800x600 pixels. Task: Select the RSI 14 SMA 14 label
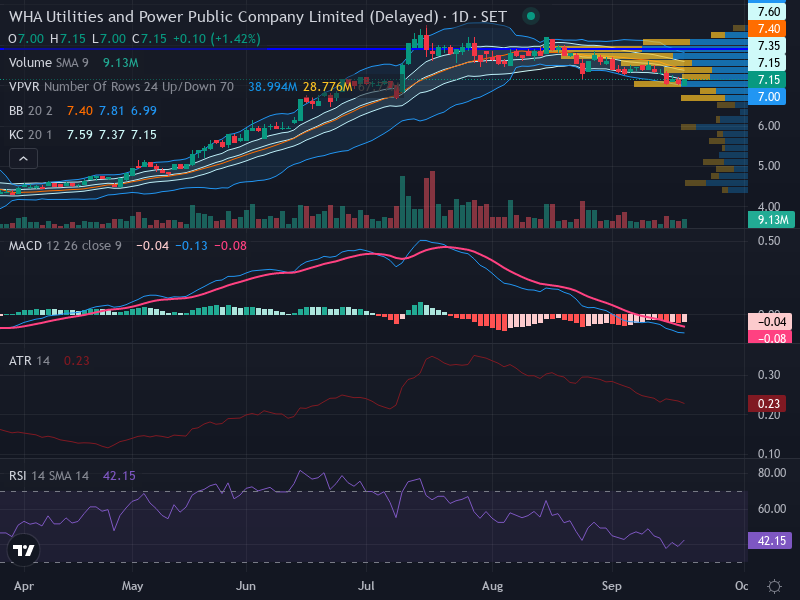point(49,476)
